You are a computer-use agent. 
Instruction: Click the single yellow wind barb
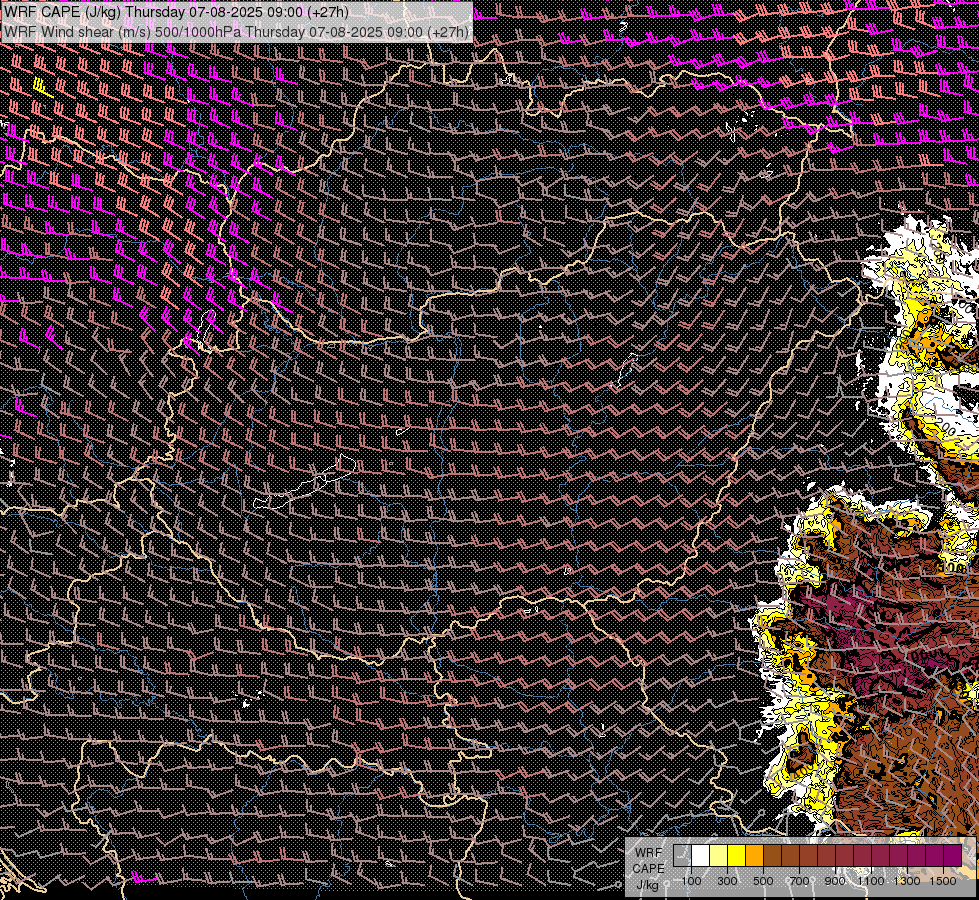pyautogui.click(x=42, y=88)
